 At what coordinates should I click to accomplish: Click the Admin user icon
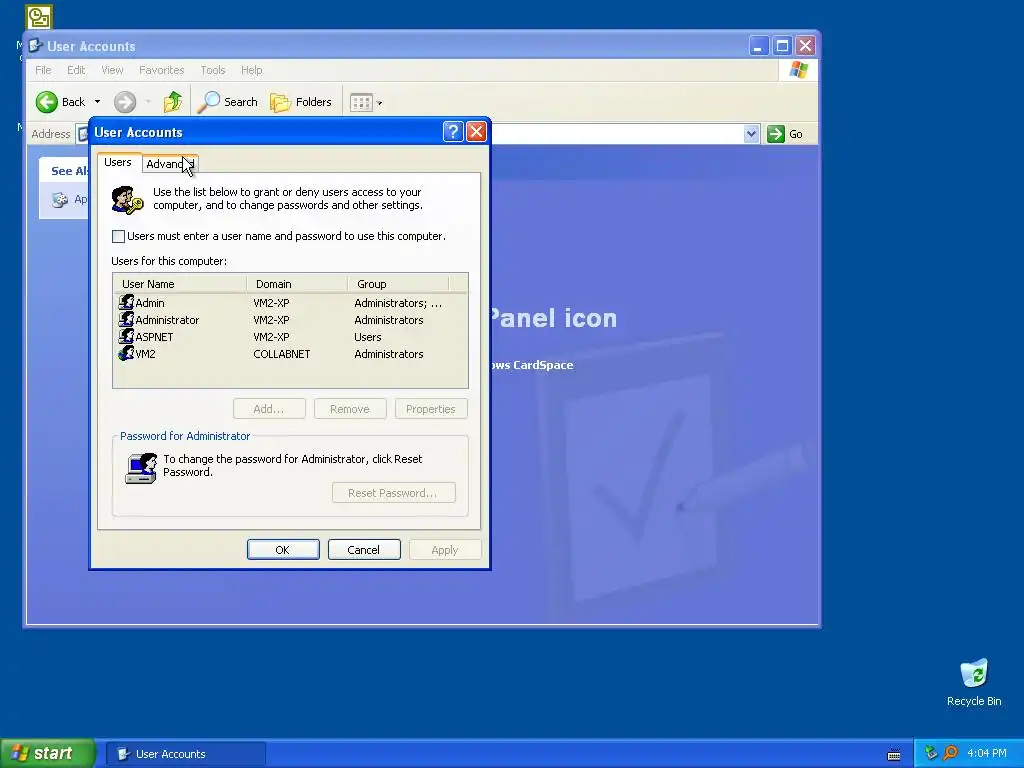coord(126,302)
